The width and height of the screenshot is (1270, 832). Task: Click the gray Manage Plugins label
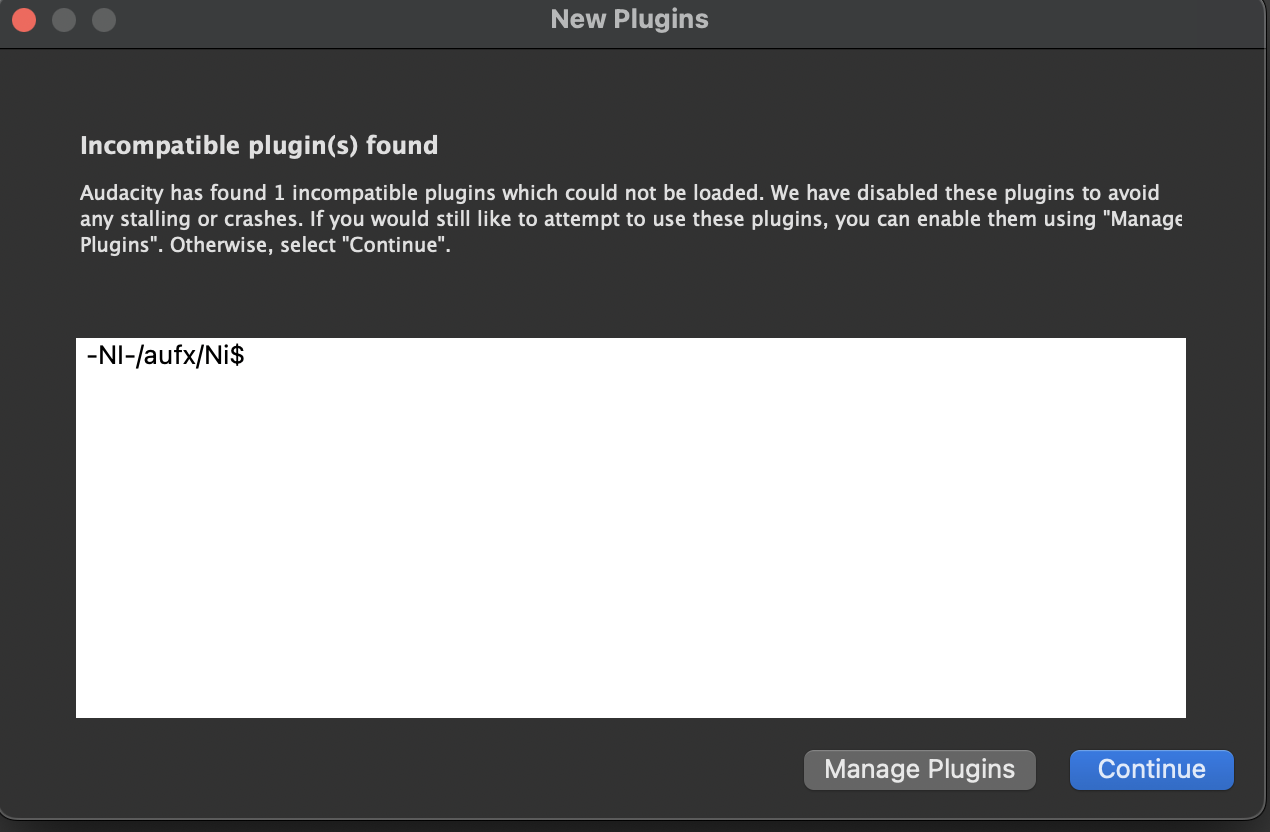919,769
